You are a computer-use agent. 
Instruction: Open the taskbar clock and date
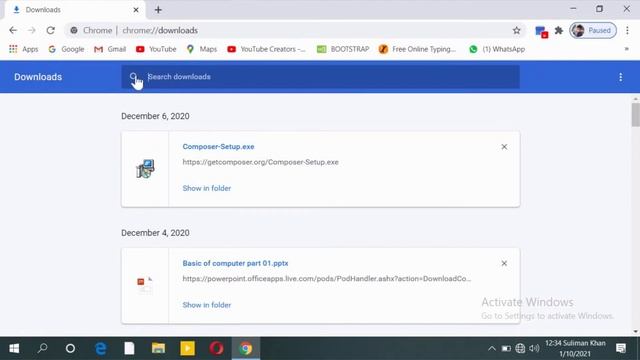pyautogui.click(x=575, y=348)
